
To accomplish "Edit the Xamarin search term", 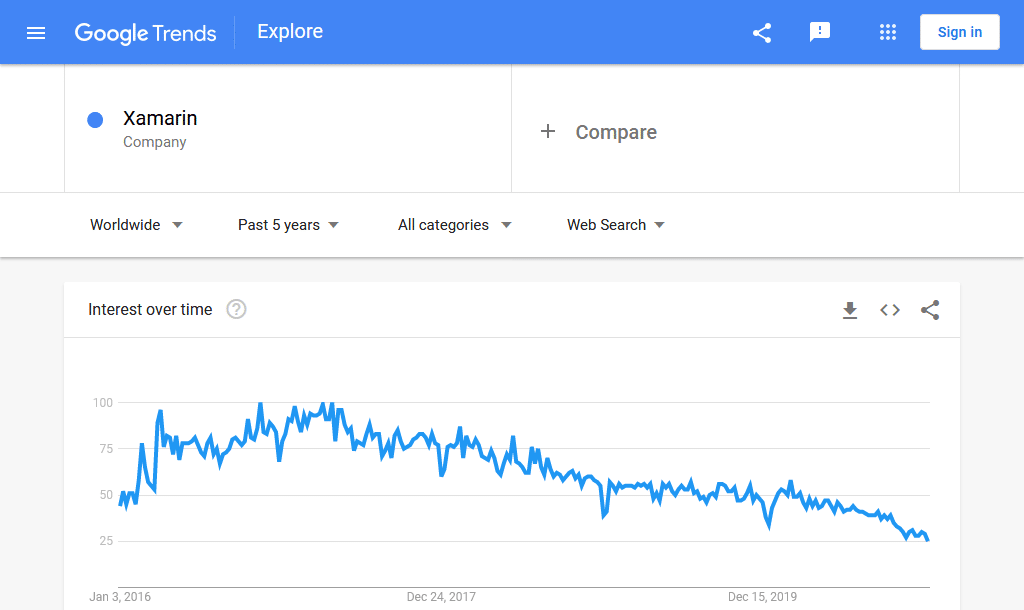I will [160, 118].
